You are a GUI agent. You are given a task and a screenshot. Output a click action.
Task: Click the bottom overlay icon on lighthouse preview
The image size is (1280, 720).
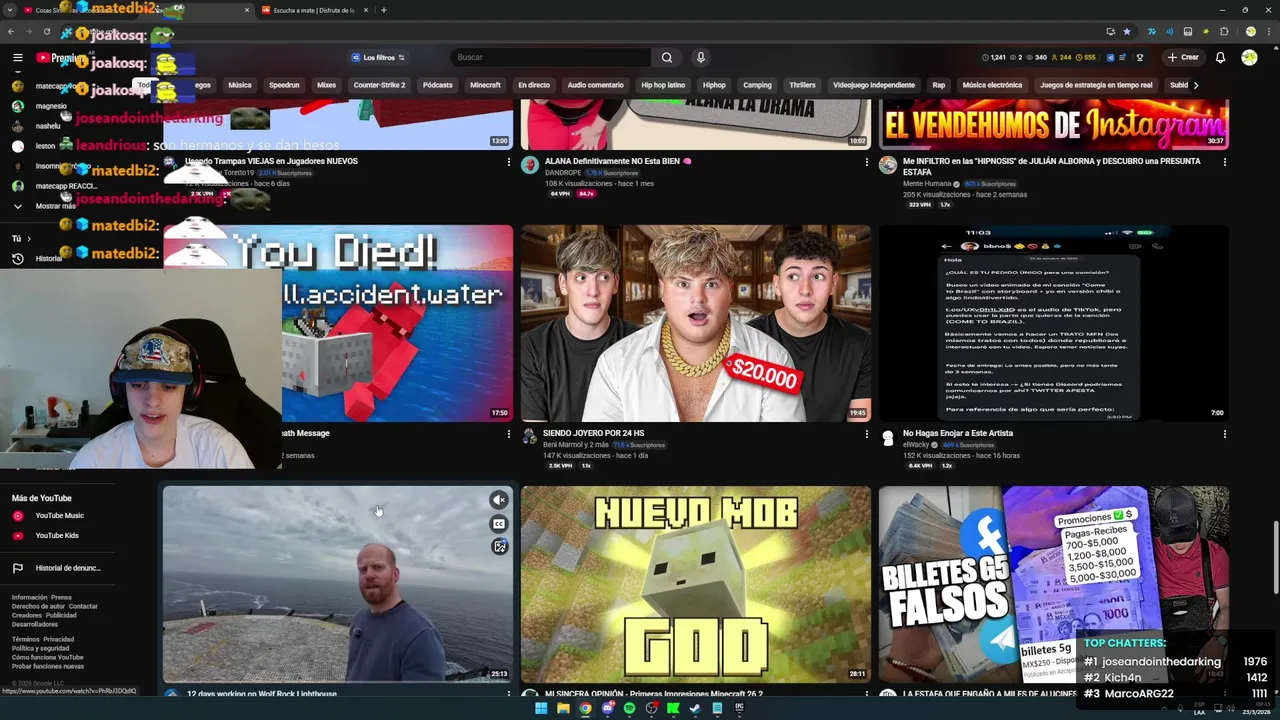tap(499, 546)
